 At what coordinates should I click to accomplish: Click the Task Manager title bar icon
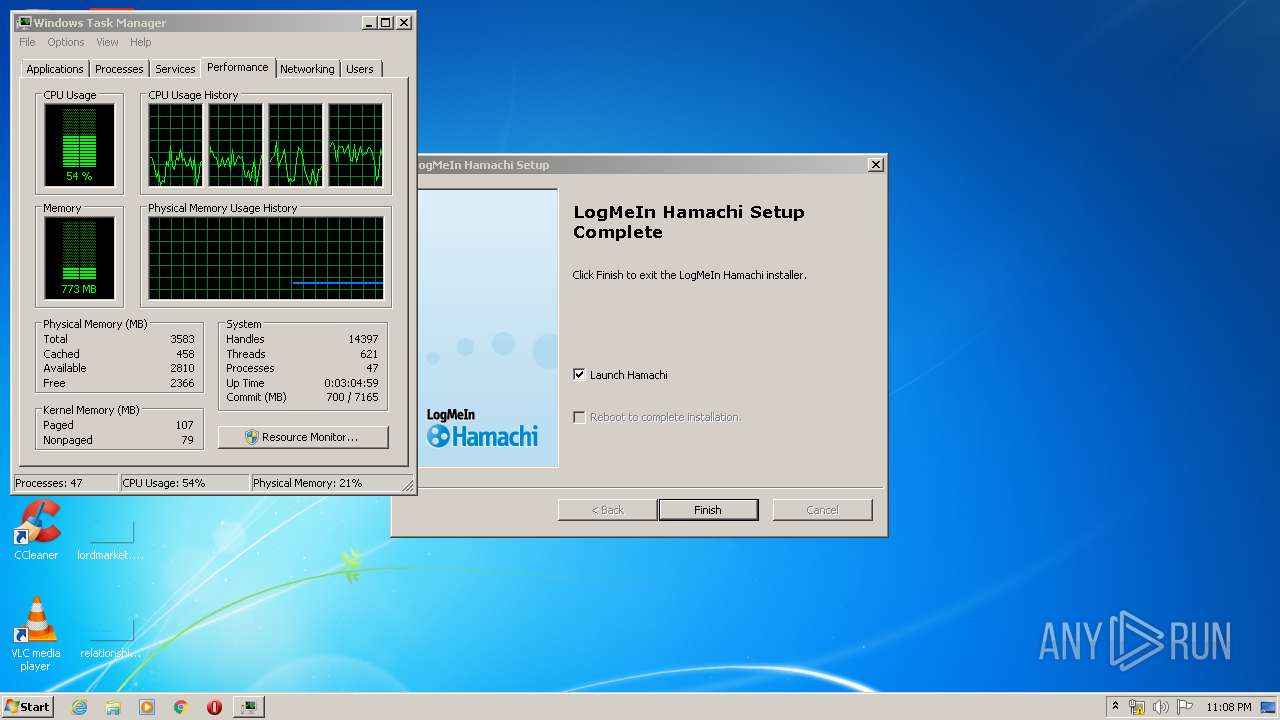tap(24, 22)
